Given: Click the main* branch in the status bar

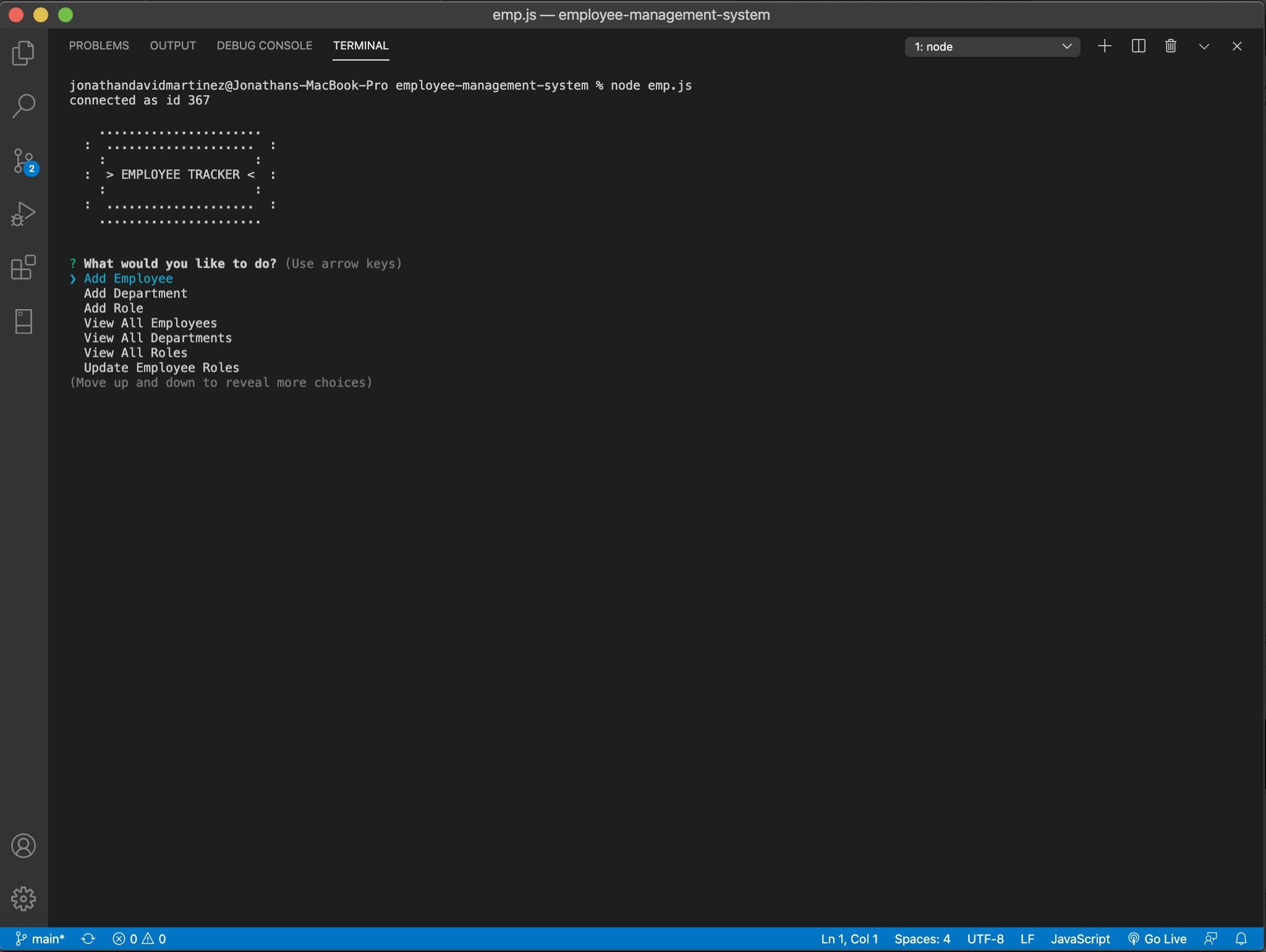Looking at the screenshot, I should (x=40, y=939).
